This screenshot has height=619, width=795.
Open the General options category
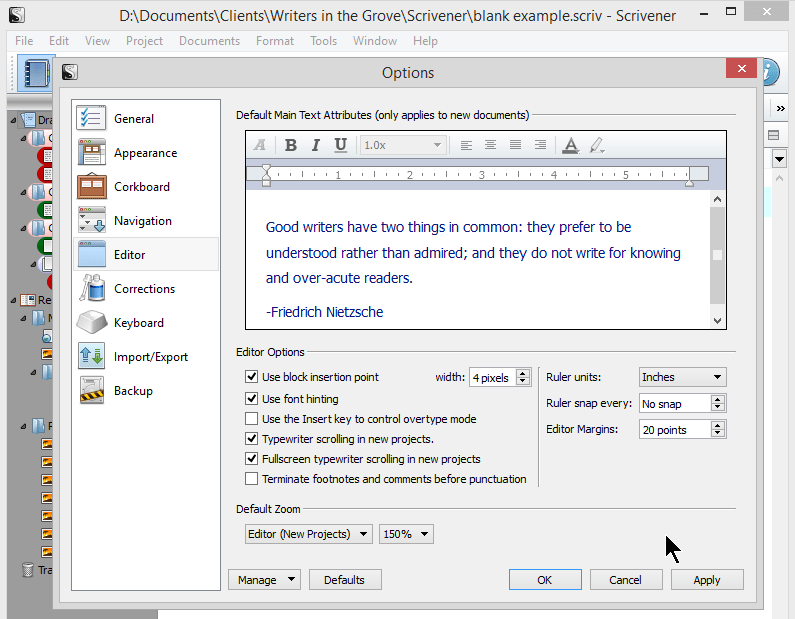pos(146,118)
